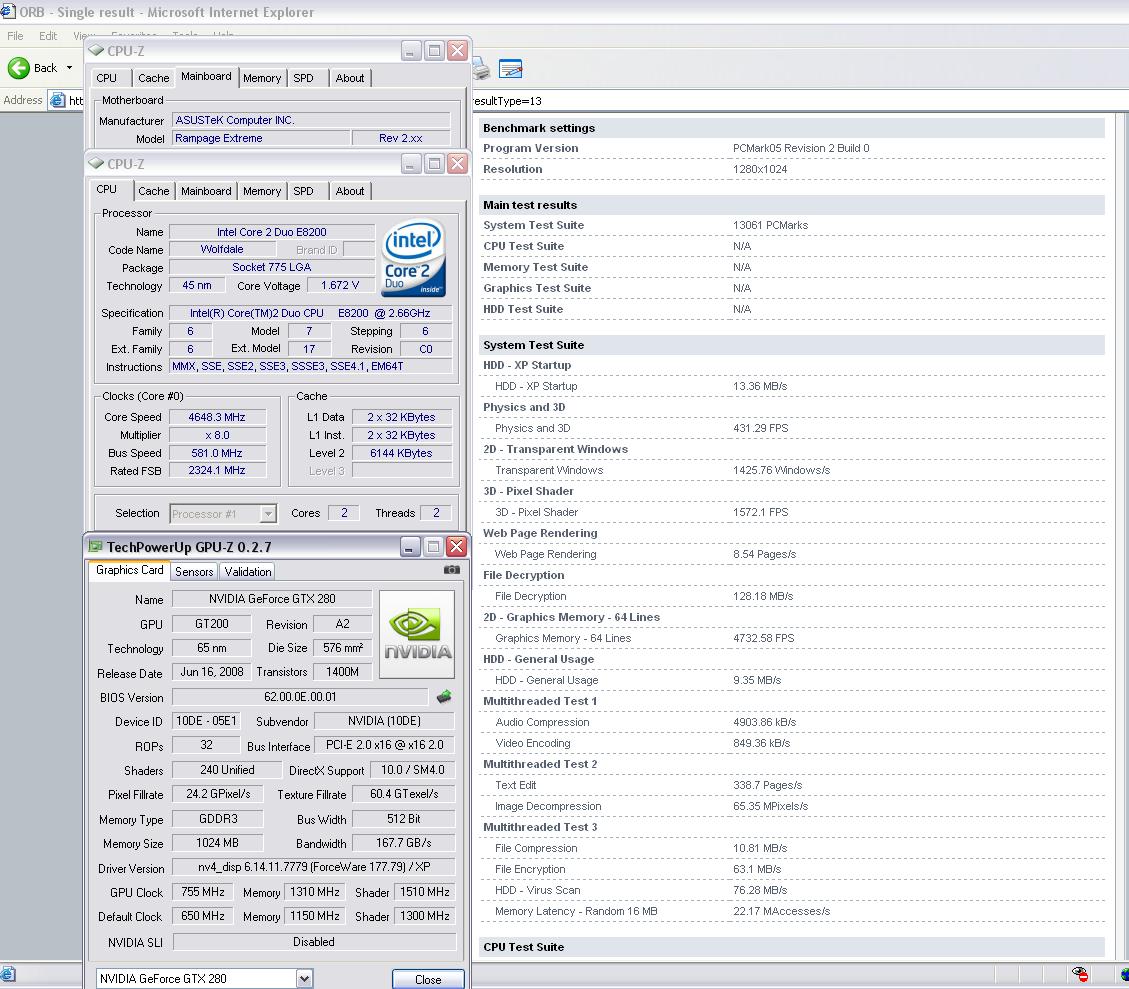
Task: Click the Memory Size 1024 MB field
Action: coord(217,843)
